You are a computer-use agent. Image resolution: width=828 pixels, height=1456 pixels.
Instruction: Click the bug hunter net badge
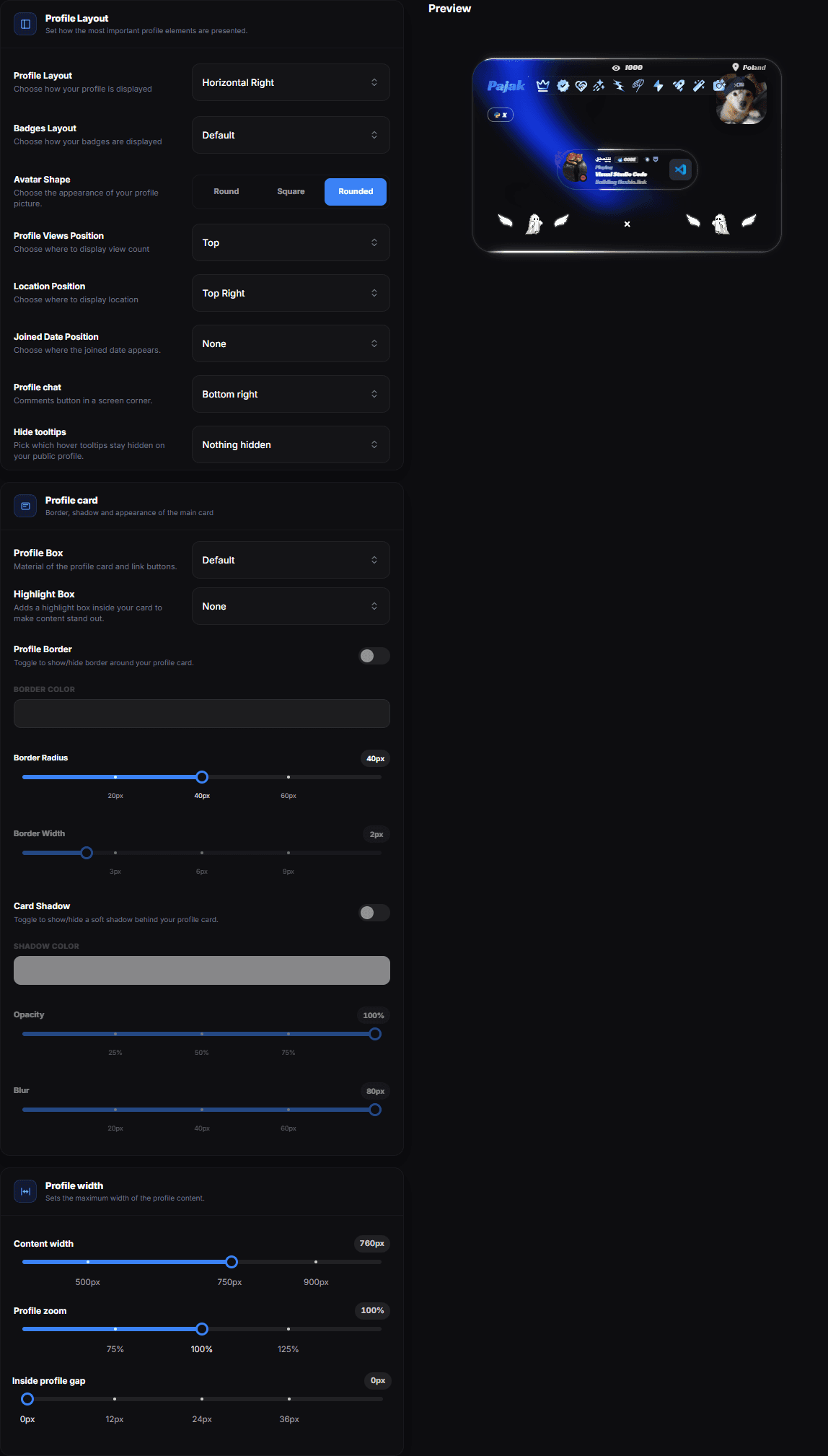[x=638, y=86]
